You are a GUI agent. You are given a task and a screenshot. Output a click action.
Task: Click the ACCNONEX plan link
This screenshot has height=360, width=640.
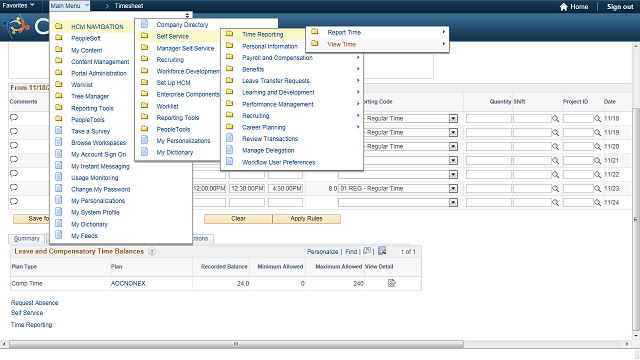[128, 283]
